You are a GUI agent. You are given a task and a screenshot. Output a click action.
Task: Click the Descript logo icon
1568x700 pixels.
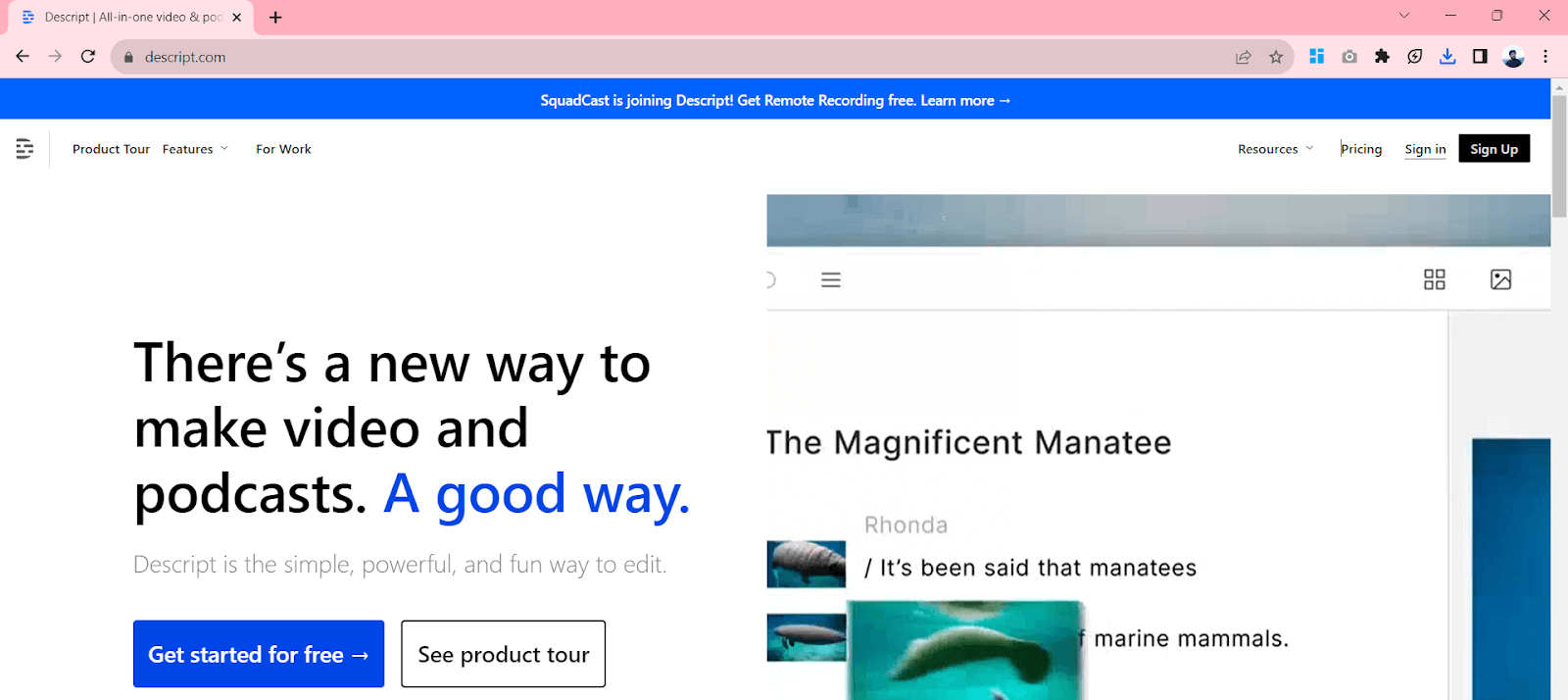pos(24,149)
